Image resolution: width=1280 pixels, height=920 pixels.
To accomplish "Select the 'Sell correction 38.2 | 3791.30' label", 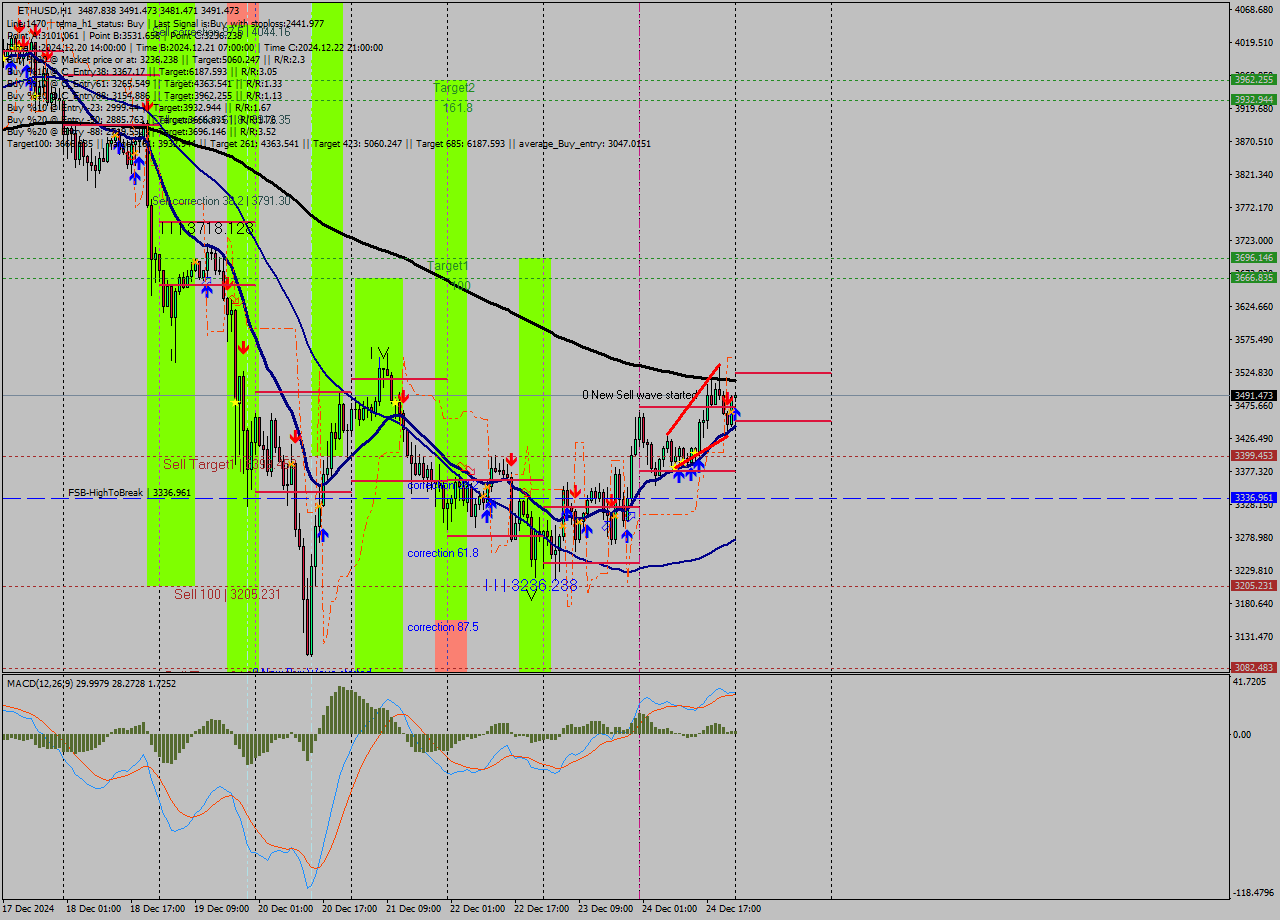I will [221, 201].
